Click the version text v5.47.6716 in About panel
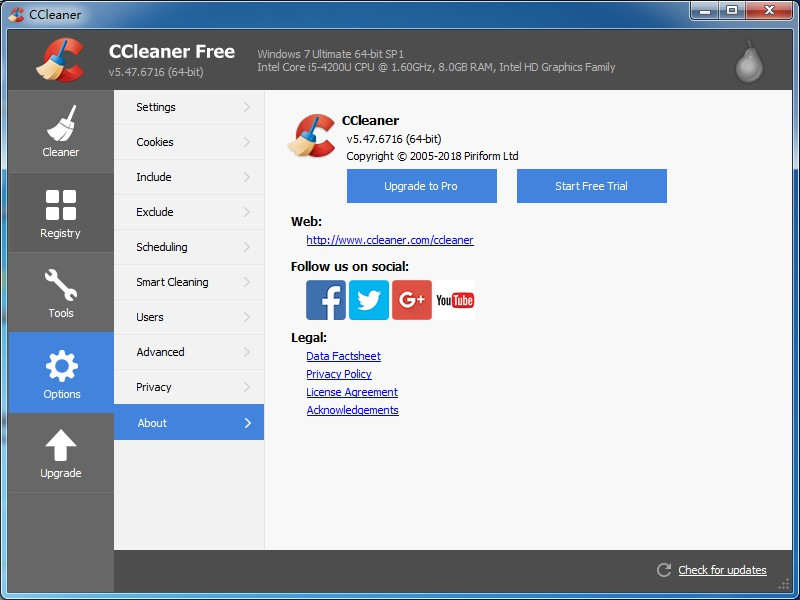This screenshot has width=800, height=600. coord(393,139)
